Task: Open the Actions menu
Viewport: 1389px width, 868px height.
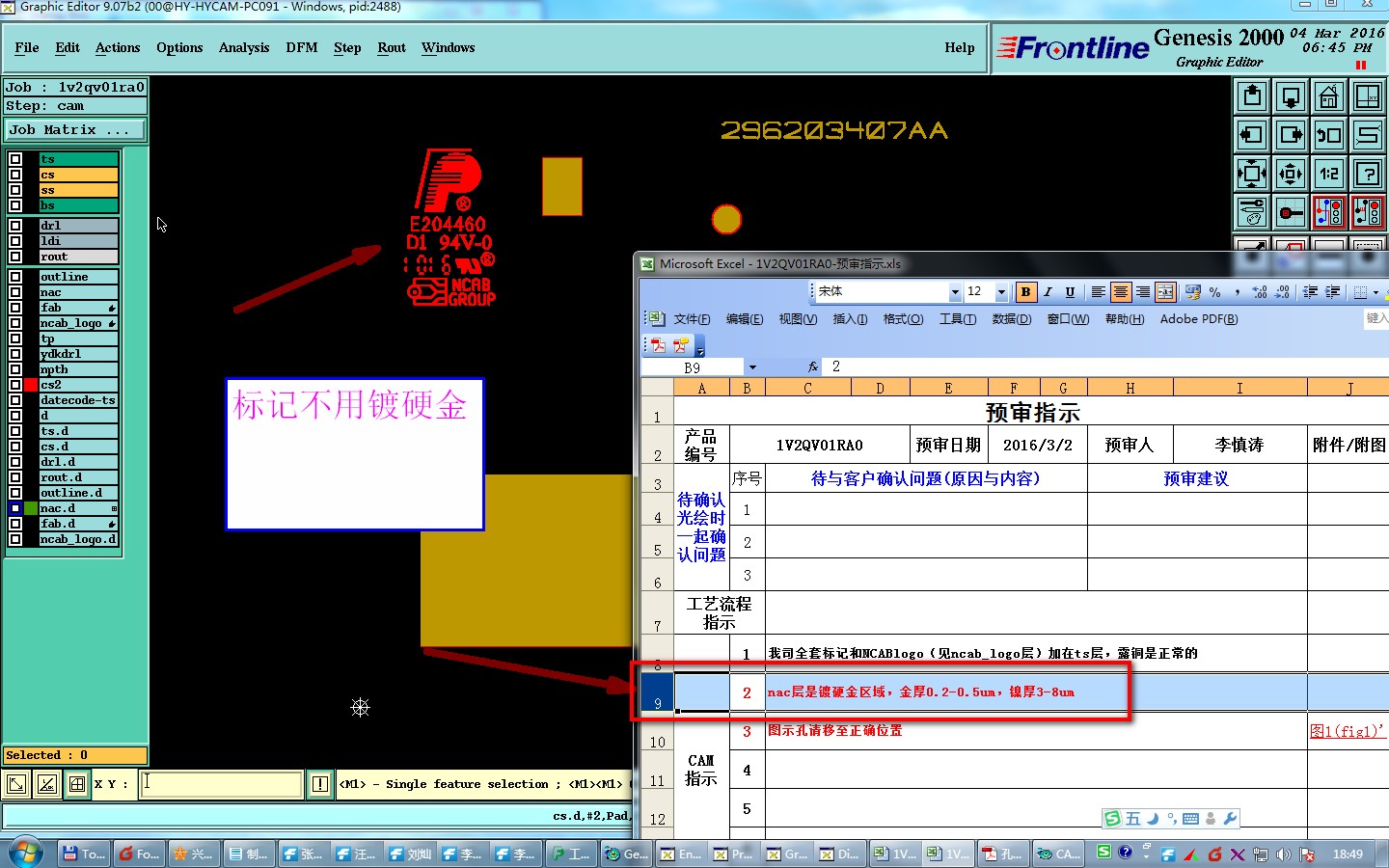Action: (x=118, y=47)
